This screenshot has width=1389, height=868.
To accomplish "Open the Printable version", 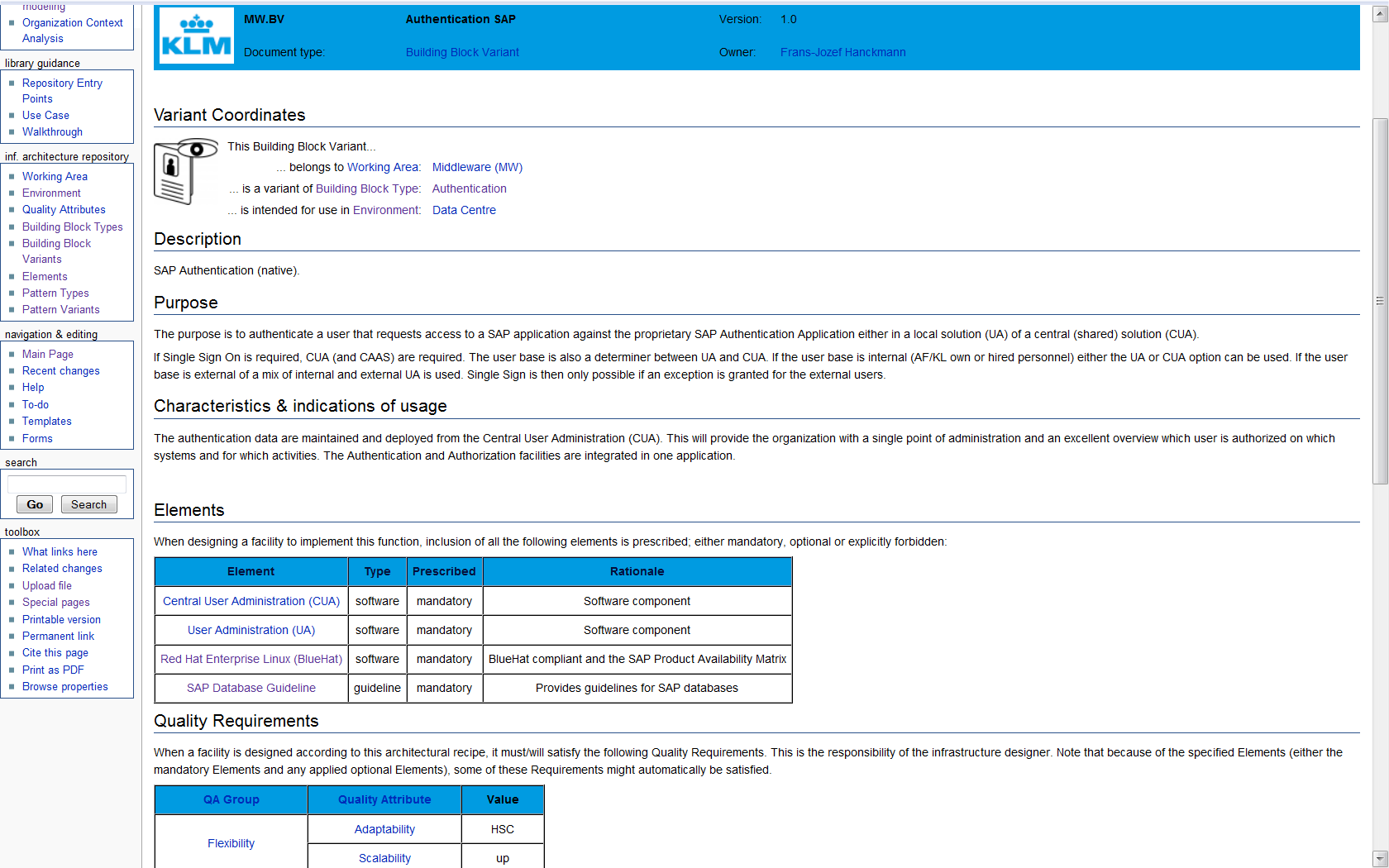I will [x=61, y=620].
